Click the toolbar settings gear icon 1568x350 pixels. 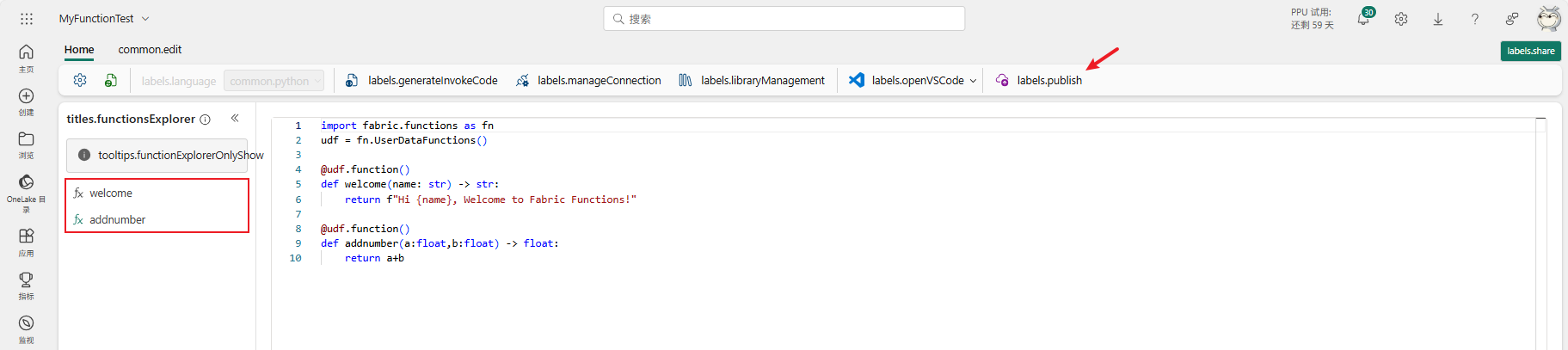coord(80,80)
